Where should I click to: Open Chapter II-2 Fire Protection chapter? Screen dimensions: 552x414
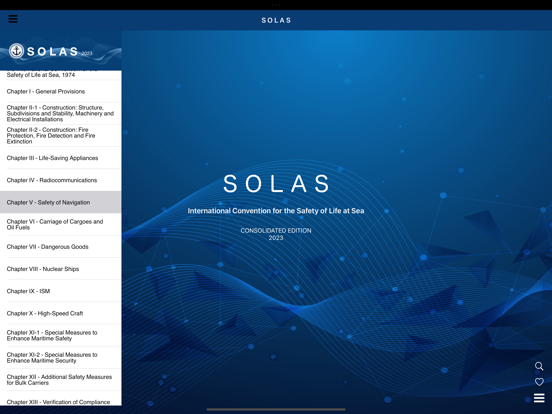coord(61,136)
